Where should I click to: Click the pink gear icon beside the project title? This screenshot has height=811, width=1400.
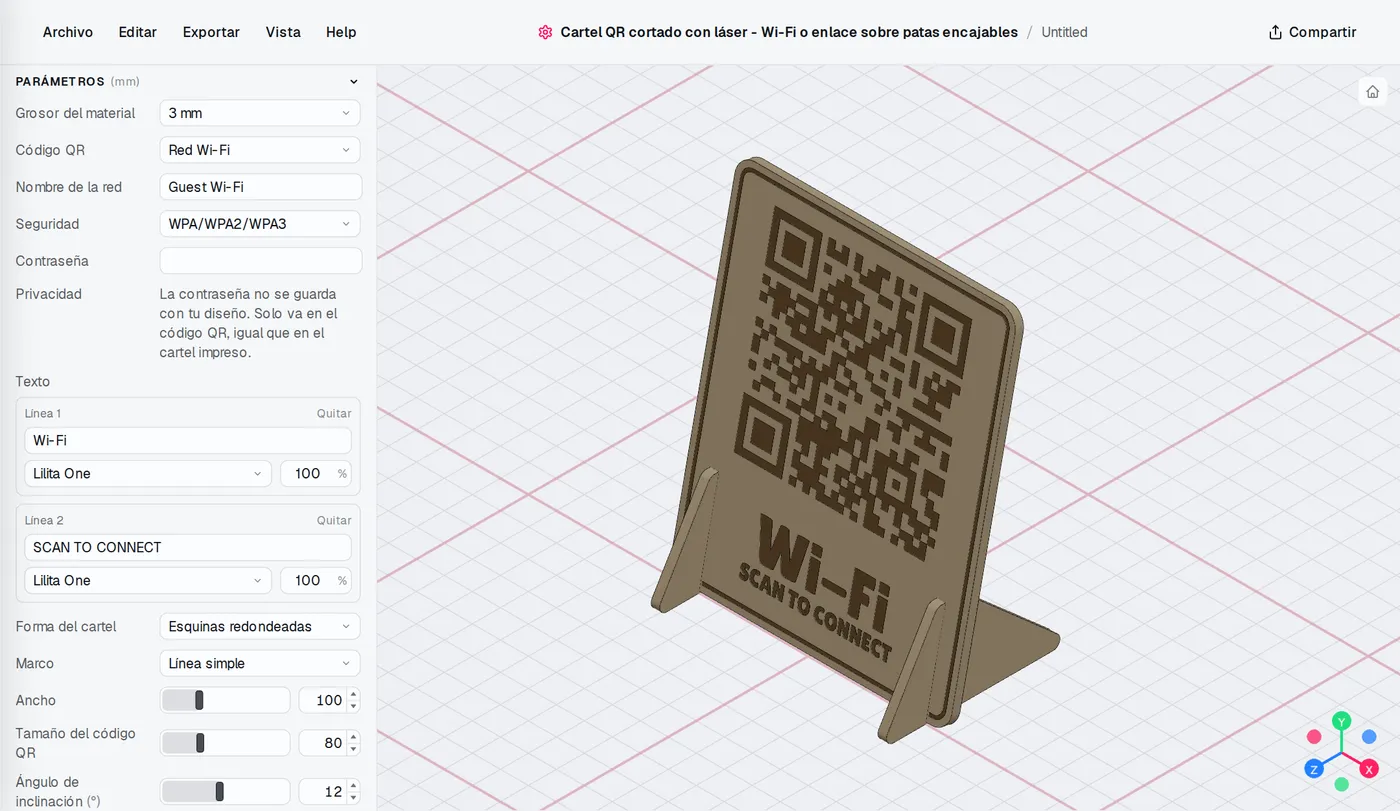pyautogui.click(x=545, y=32)
